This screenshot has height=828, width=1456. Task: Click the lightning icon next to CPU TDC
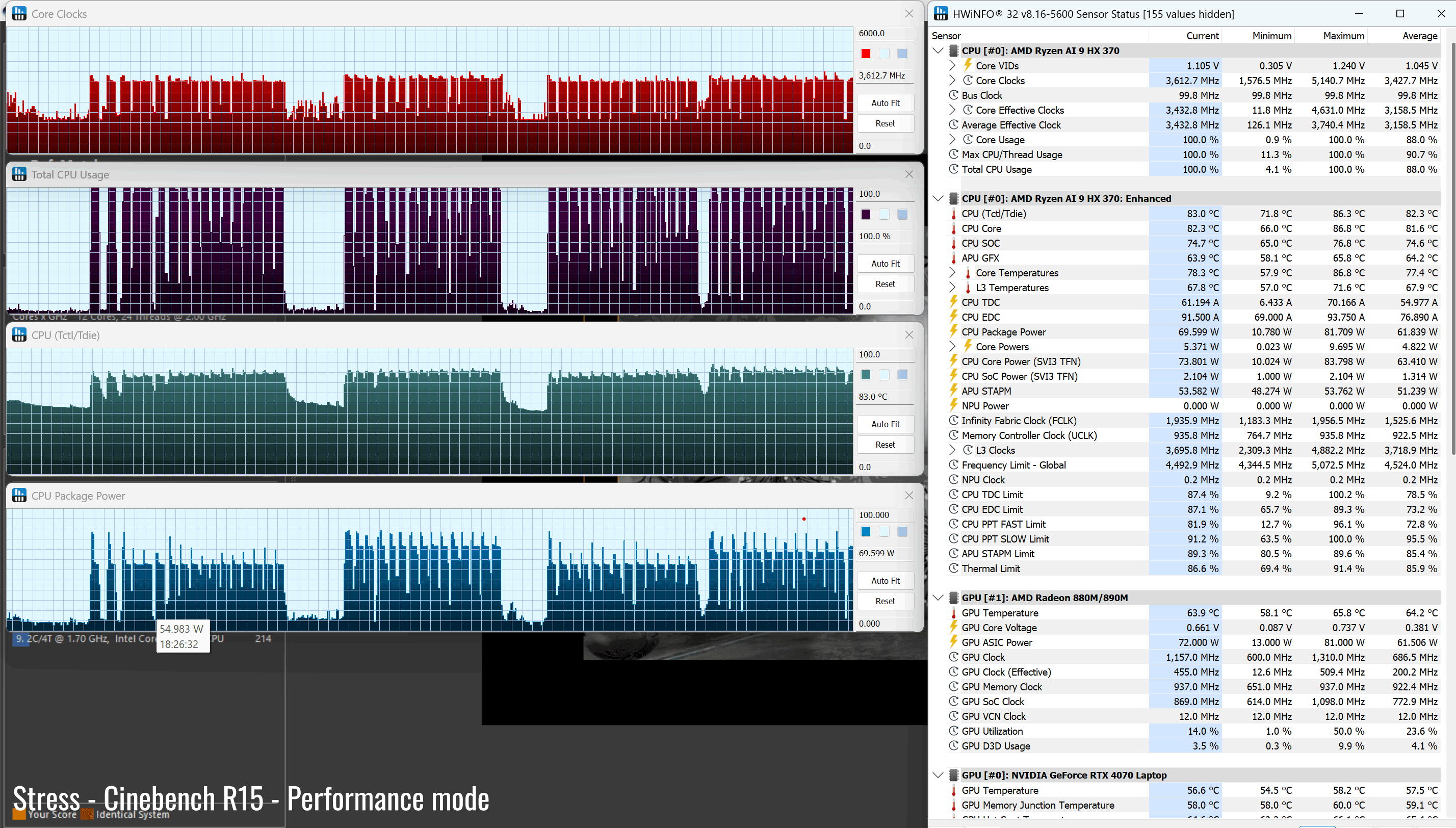coord(953,302)
